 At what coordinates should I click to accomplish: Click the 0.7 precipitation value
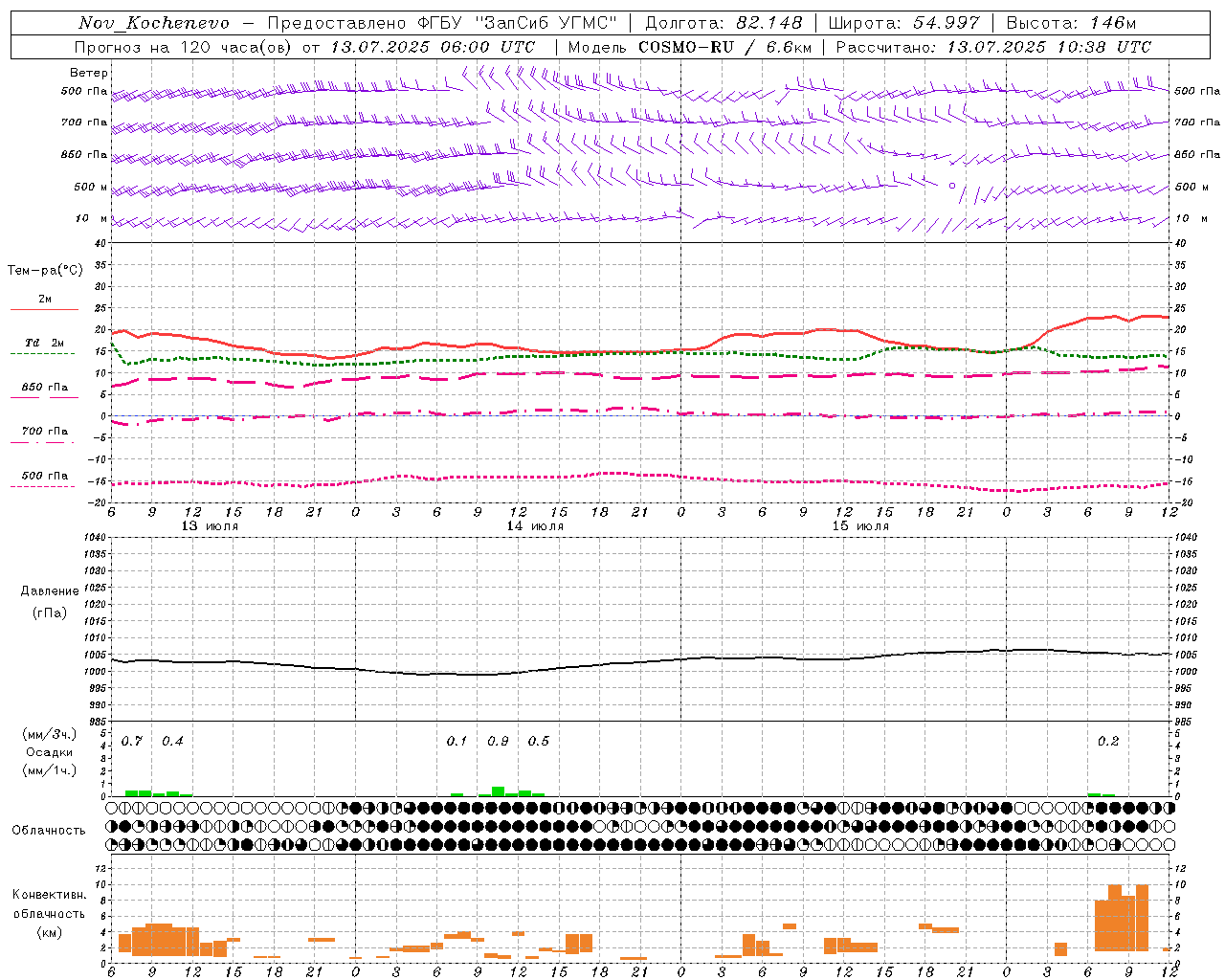point(132,742)
